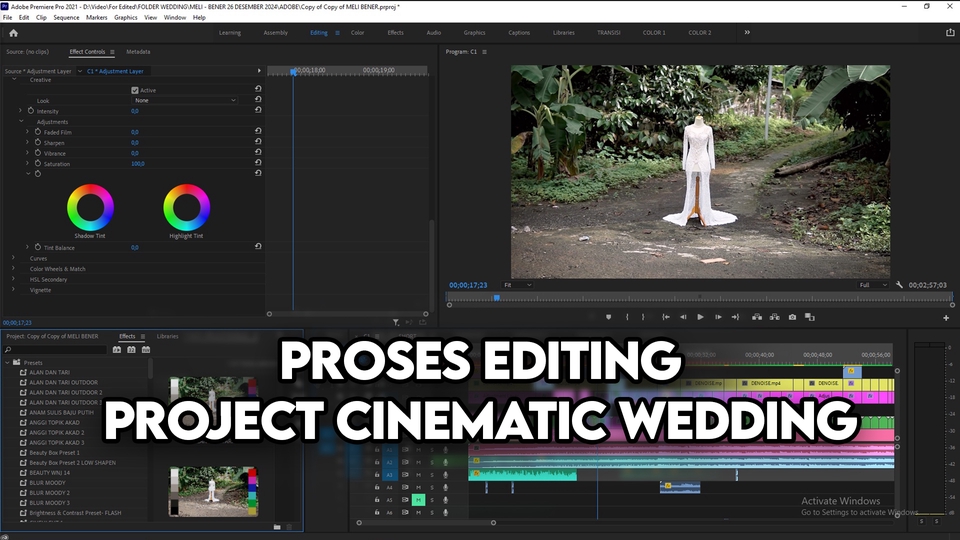Click the Effect Controls filter properties icon
This screenshot has width=960, height=540.
(x=396, y=322)
